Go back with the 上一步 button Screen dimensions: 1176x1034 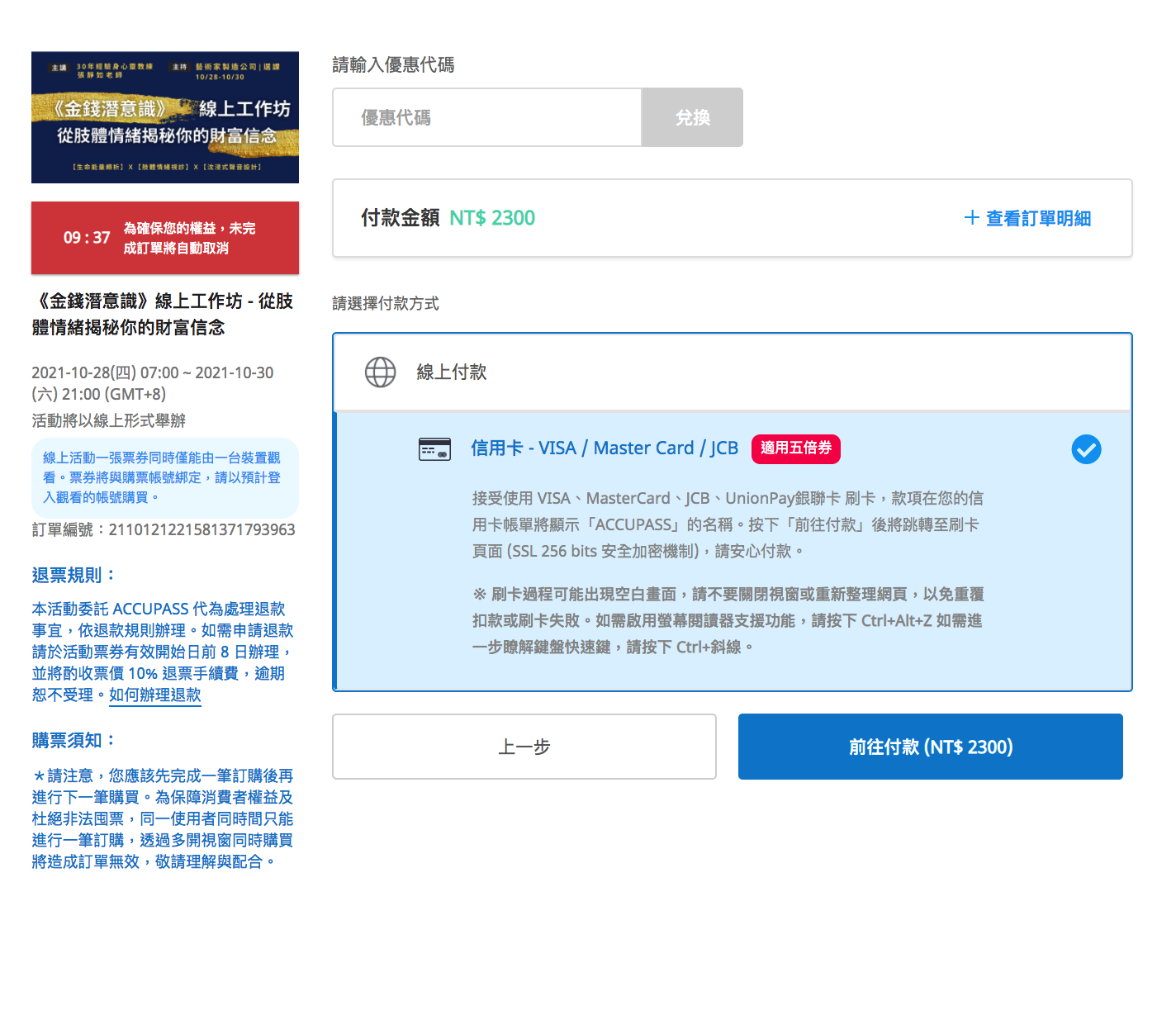tap(524, 747)
